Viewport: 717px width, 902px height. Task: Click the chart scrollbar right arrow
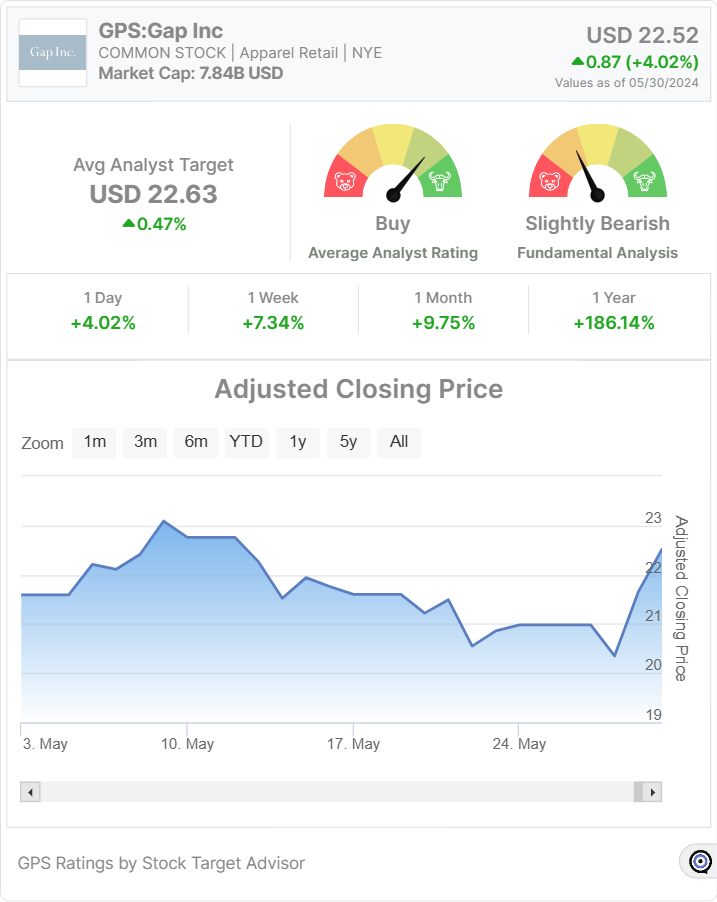coord(652,792)
